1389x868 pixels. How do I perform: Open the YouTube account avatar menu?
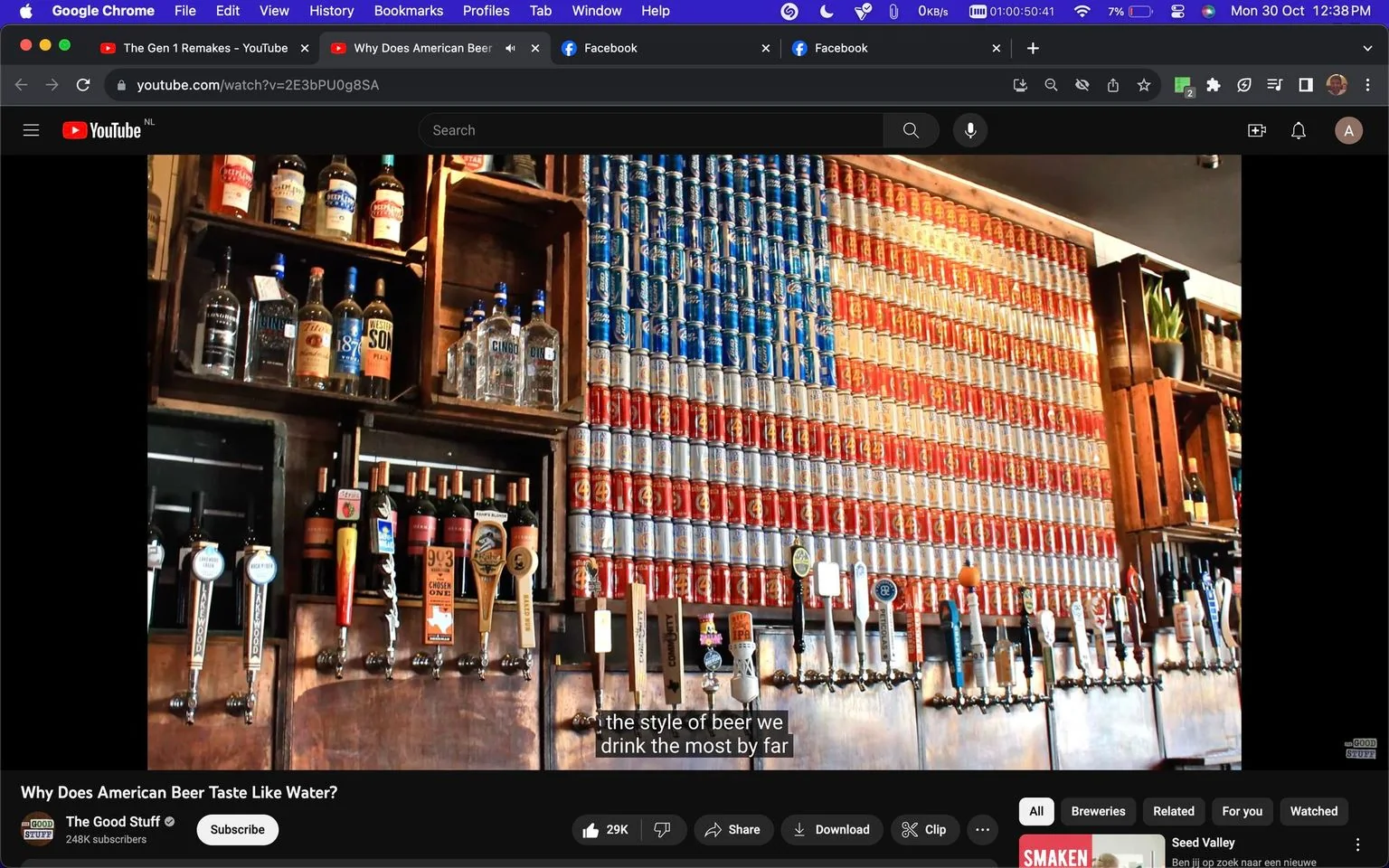(x=1348, y=130)
